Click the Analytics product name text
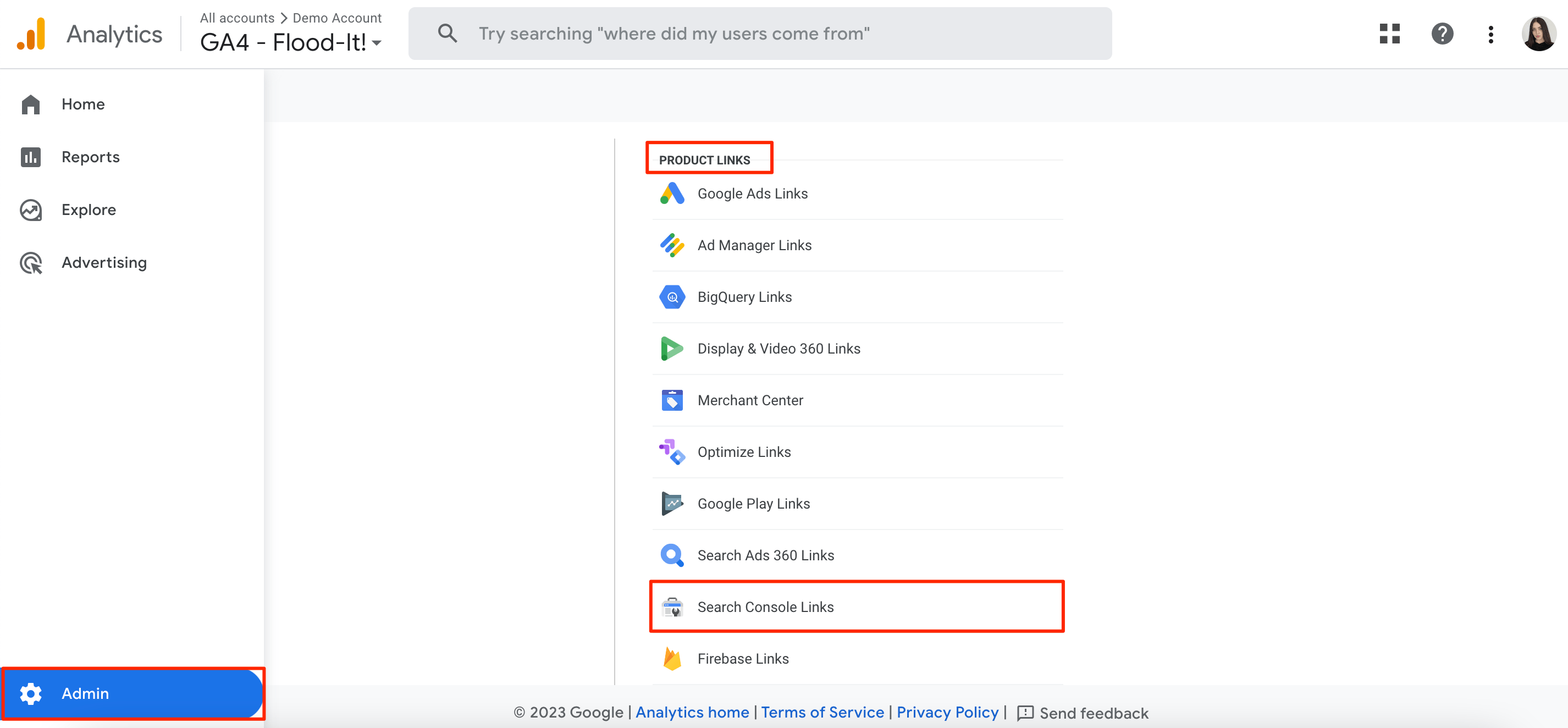Screen dimensions: 1568x728 point(114,34)
